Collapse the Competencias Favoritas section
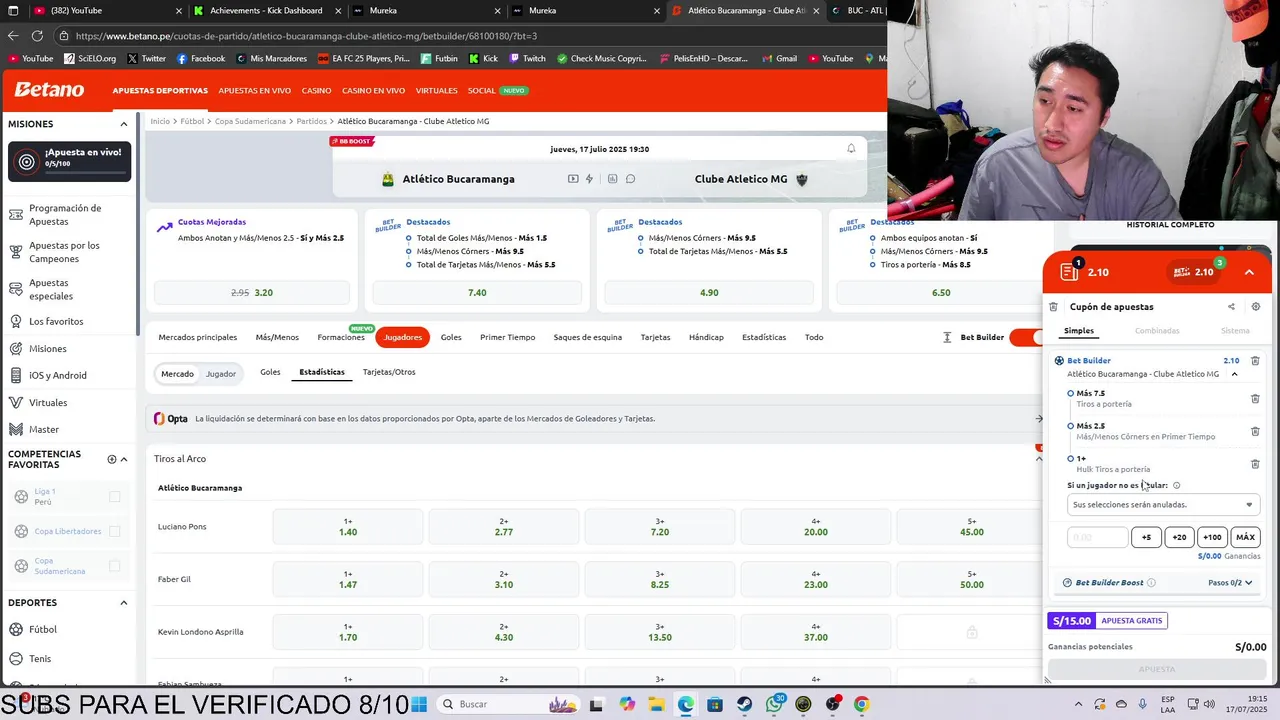The width and height of the screenshot is (1280, 720). [124, 459]
